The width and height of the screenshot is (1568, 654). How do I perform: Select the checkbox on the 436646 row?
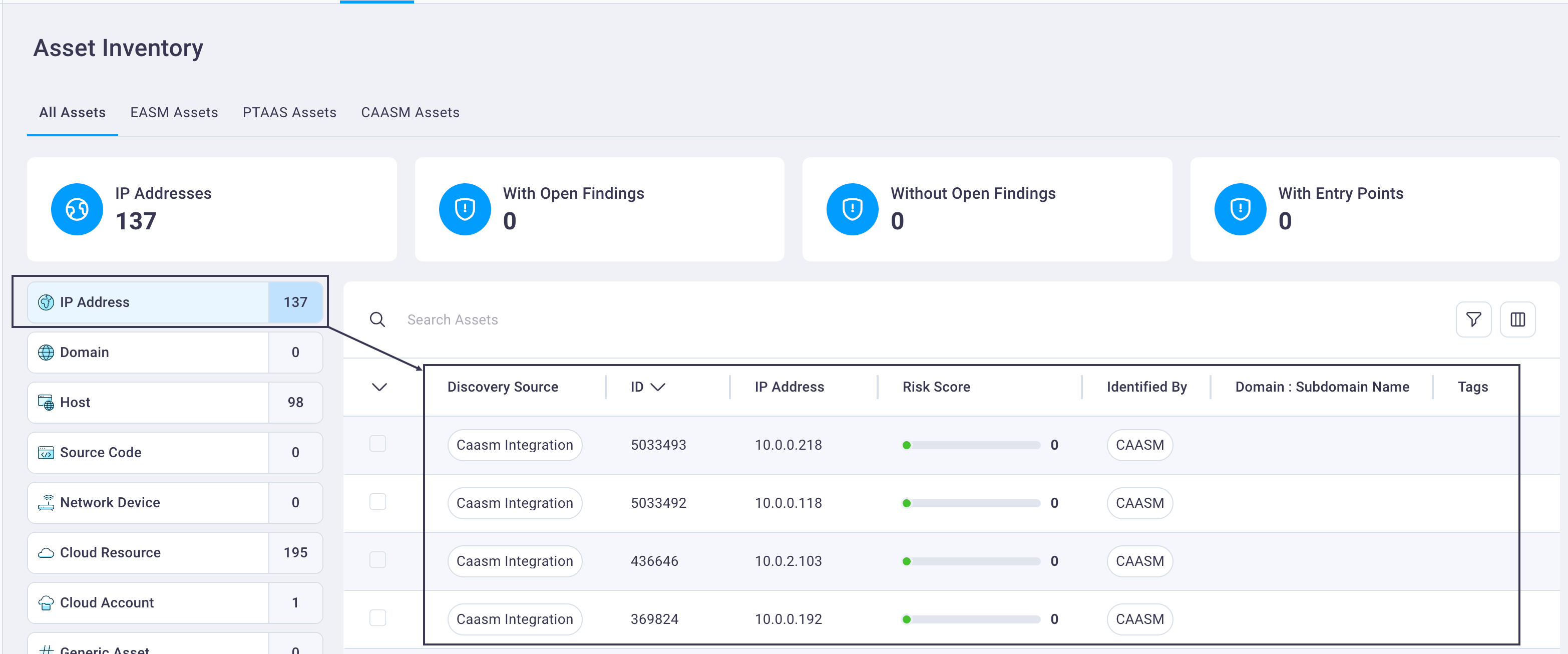(x=378, y=561)
